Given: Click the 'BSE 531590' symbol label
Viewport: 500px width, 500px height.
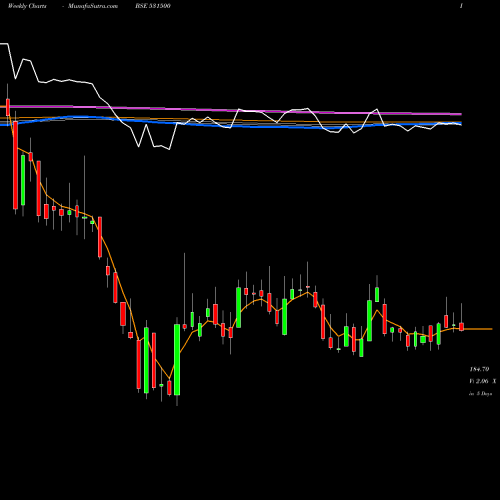Looking at the screenshot, I should tap(153, 6).
